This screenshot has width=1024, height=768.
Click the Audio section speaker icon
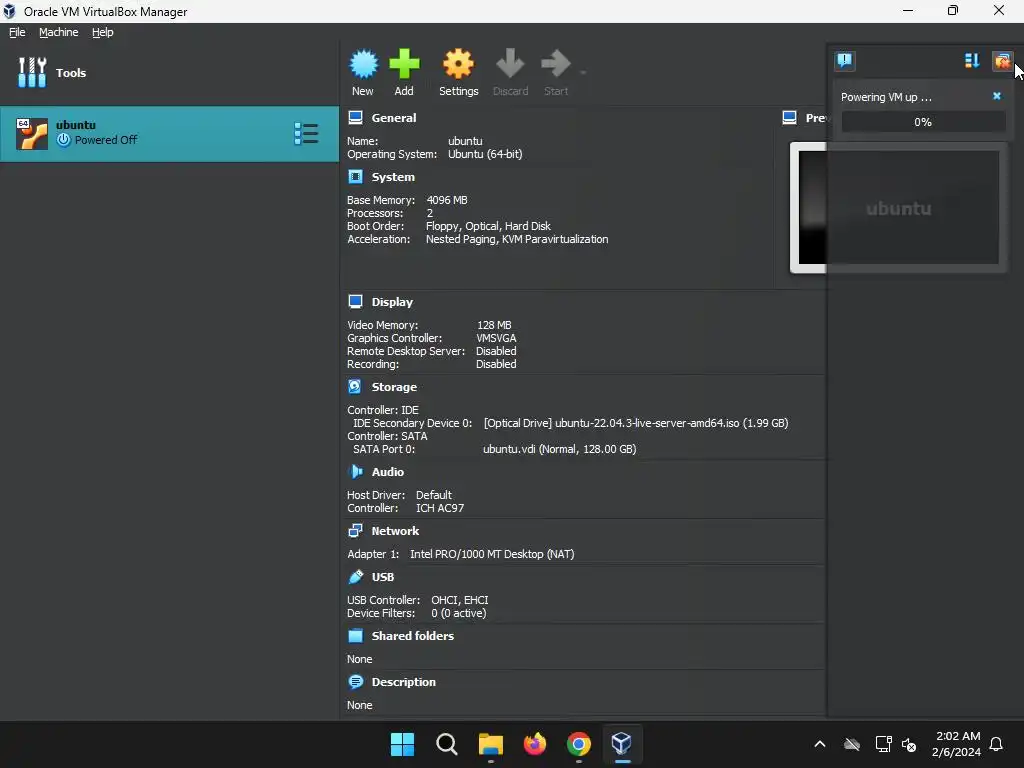click(x=356, y=472)
